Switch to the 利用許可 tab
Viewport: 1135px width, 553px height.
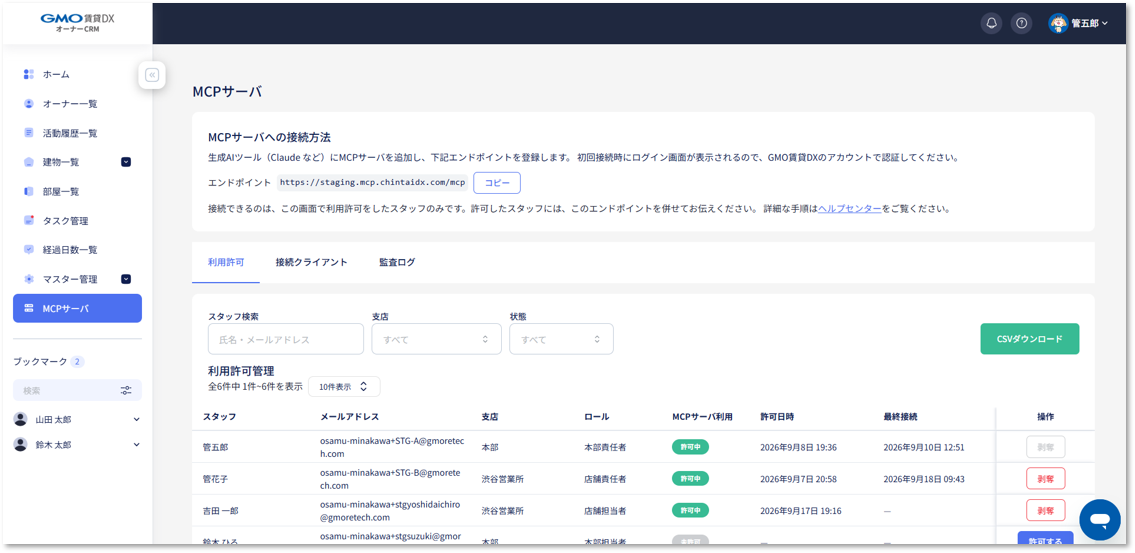(x=226, y=262)
